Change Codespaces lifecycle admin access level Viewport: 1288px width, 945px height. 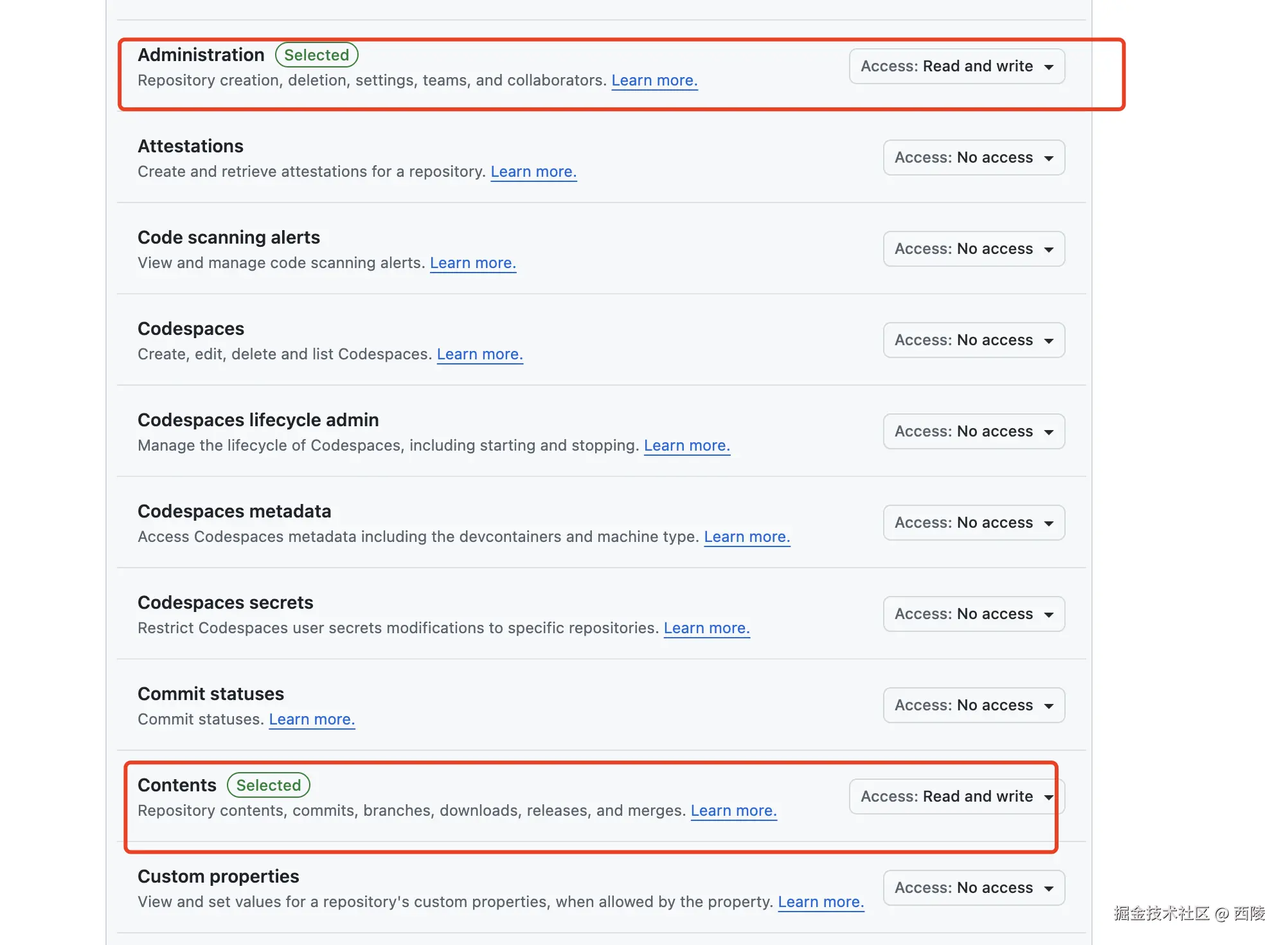(x=973, y=431)
